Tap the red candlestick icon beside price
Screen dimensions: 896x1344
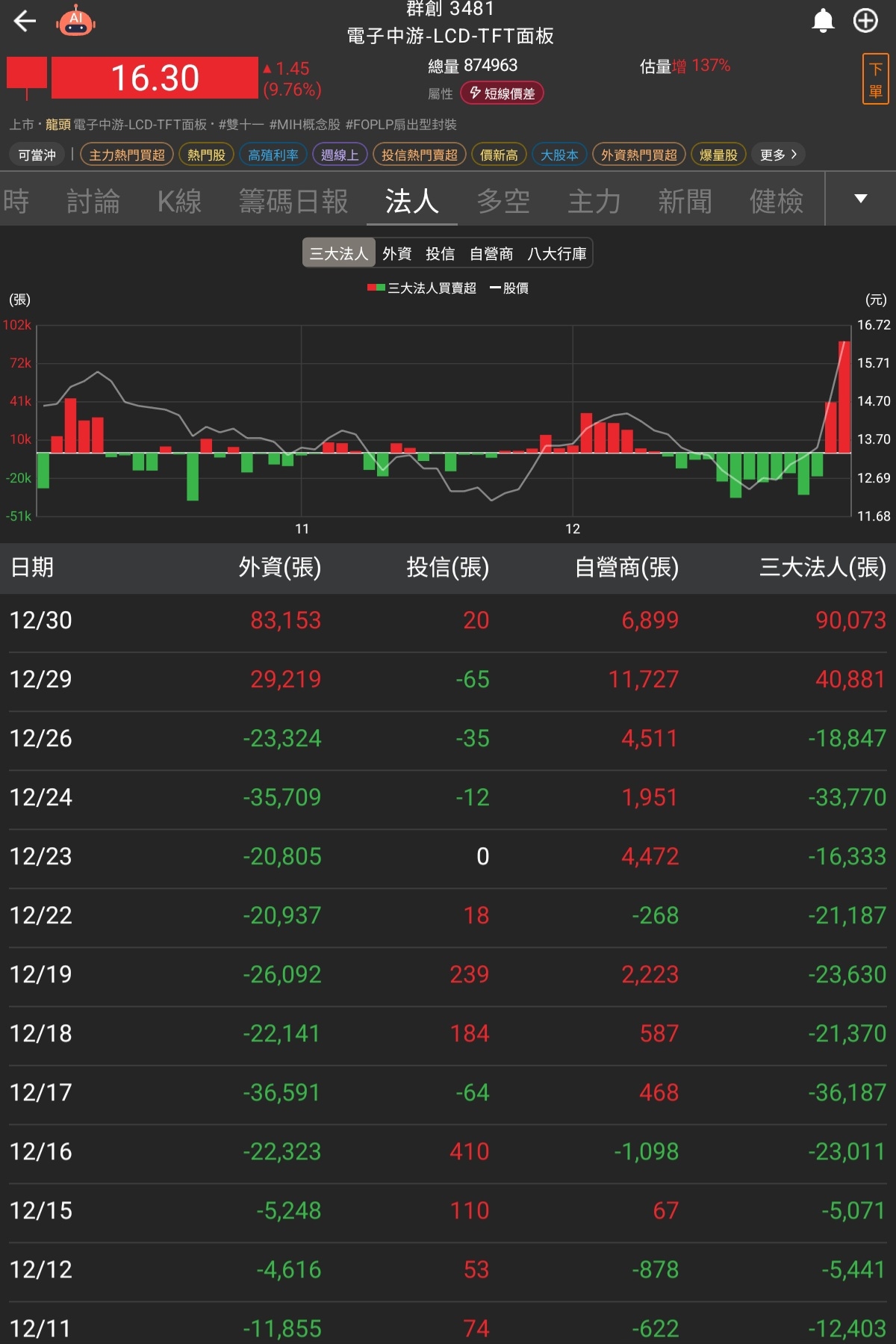27,77
